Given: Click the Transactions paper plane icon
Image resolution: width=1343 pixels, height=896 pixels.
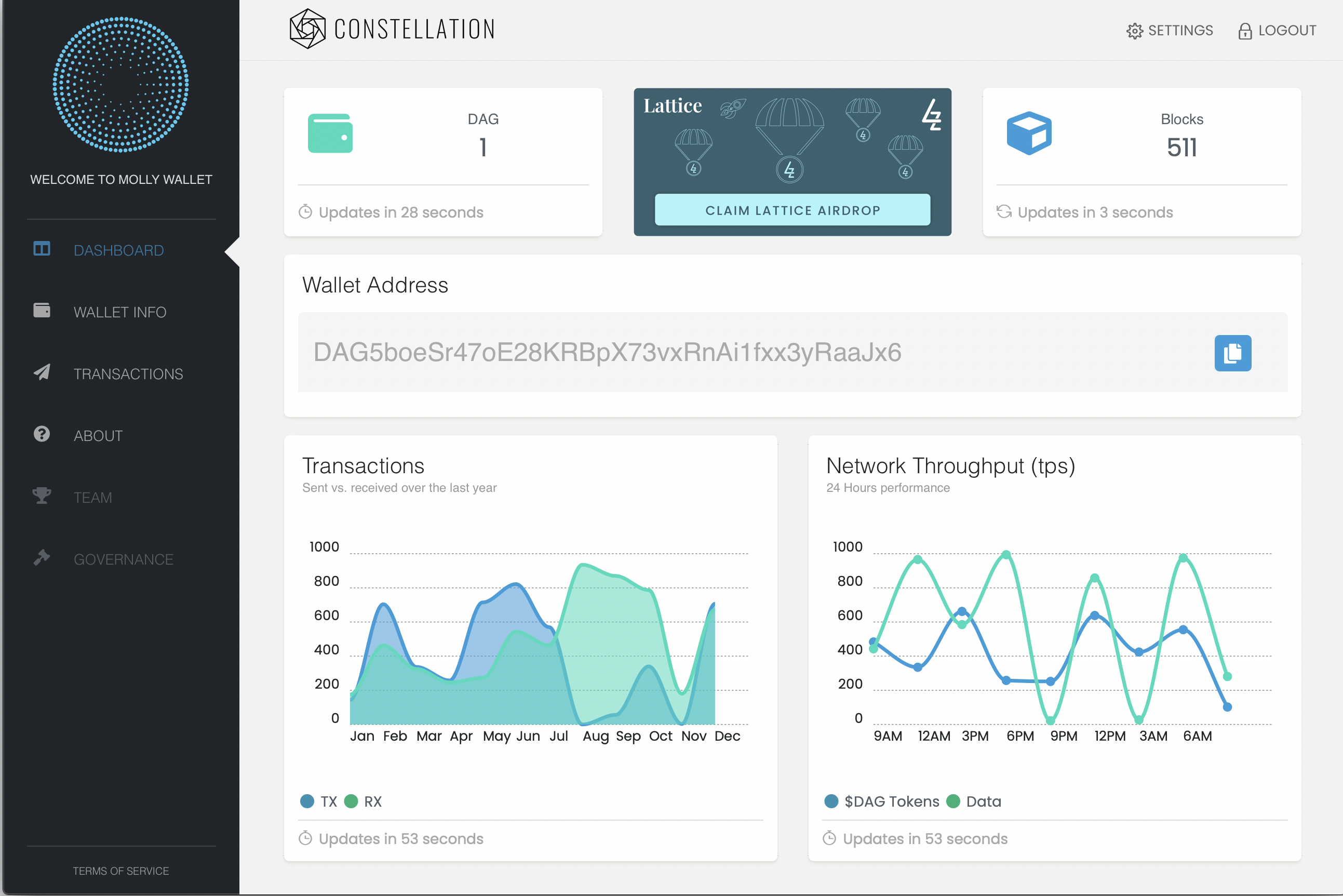Looking at the screenshot, I should 42,372.
